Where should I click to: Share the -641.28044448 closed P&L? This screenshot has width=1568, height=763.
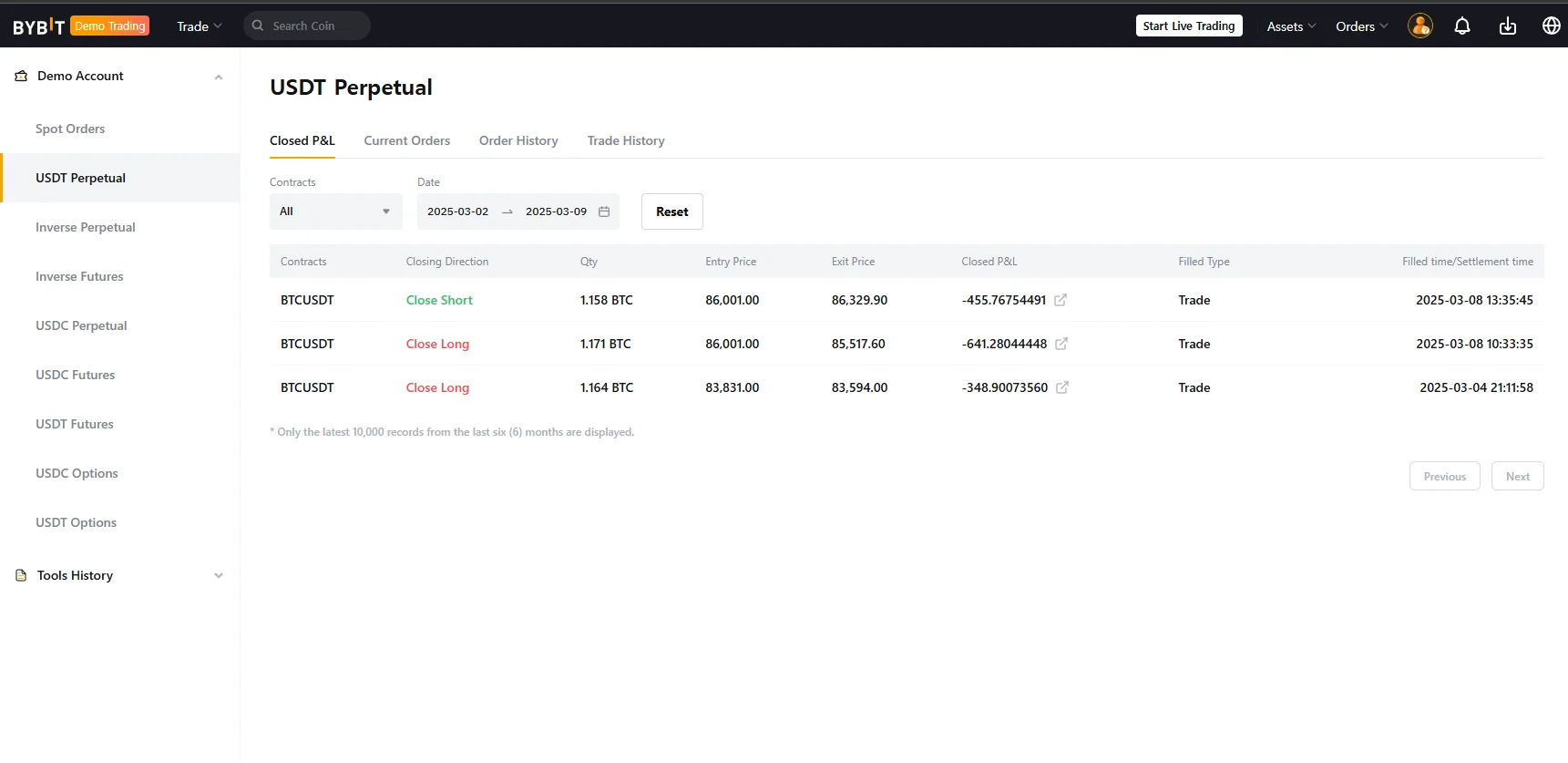tap(1061, 344)
